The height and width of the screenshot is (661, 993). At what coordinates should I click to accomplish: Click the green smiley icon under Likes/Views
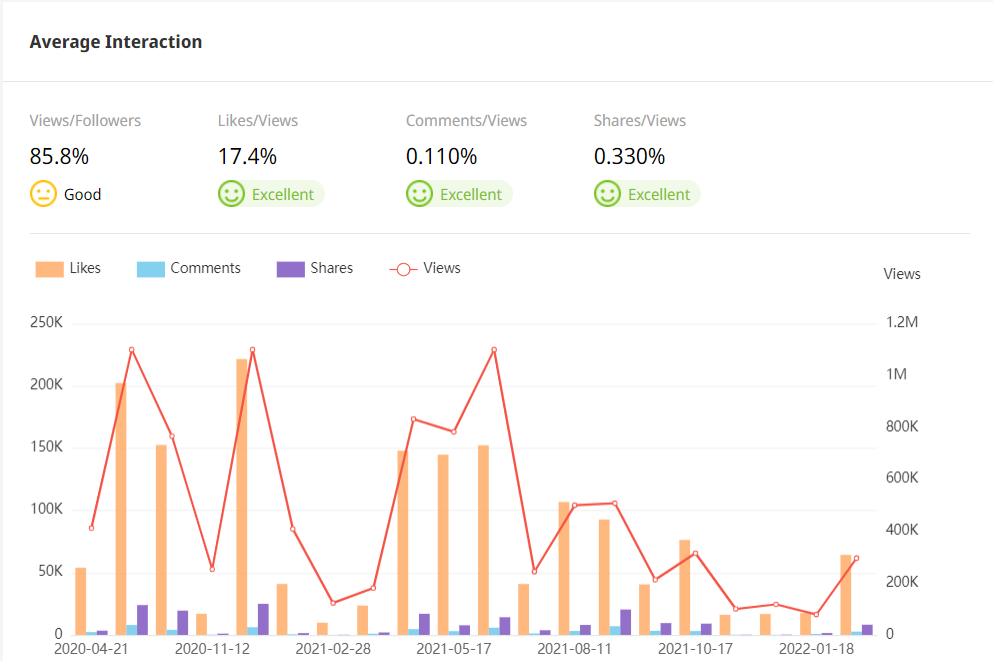pos(231,194)
